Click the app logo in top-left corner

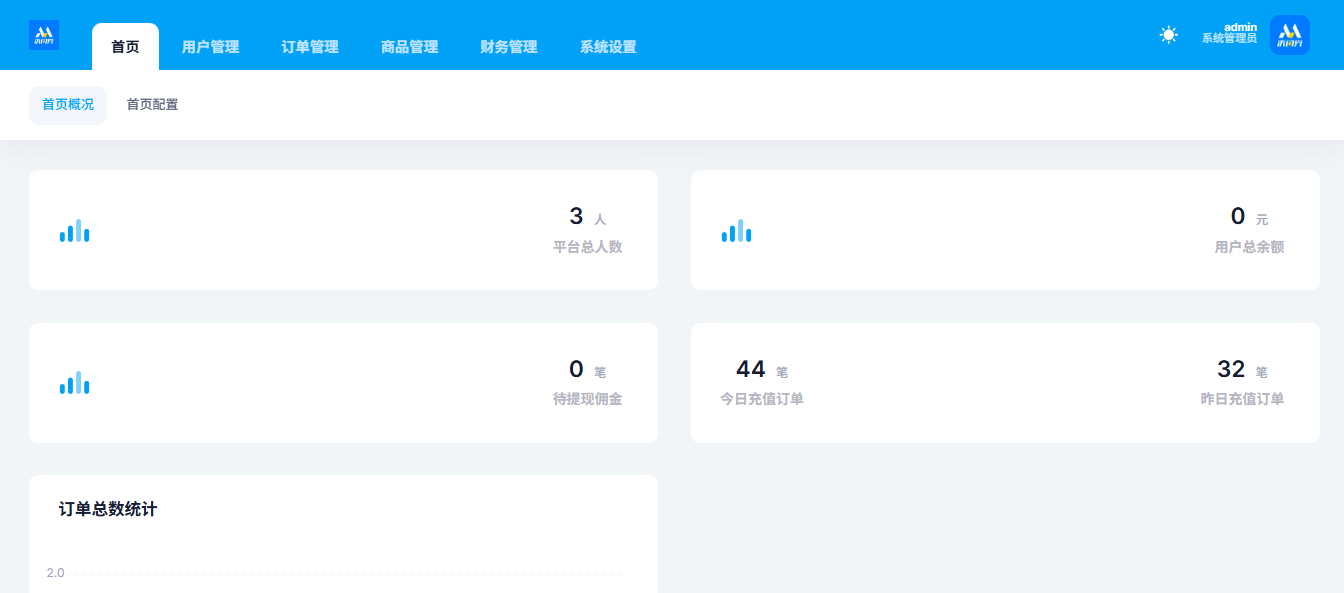(x=44, y=35)
